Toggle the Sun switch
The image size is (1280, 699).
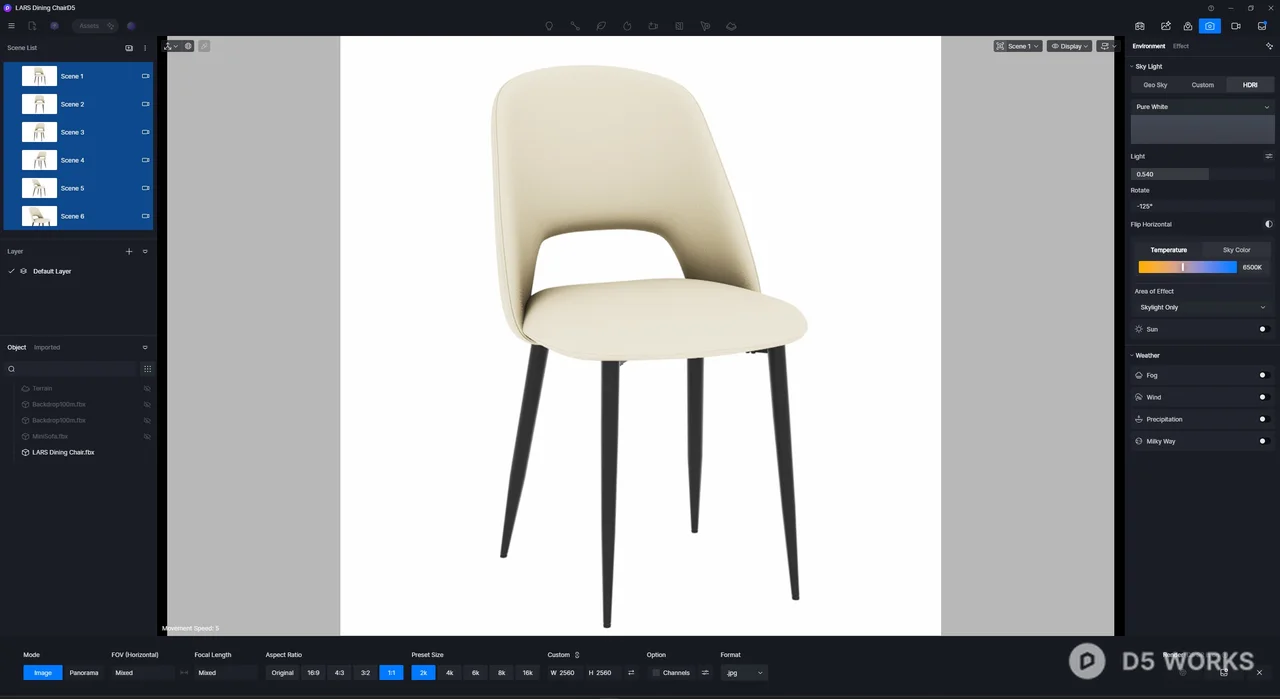[x=1263, y=329]
